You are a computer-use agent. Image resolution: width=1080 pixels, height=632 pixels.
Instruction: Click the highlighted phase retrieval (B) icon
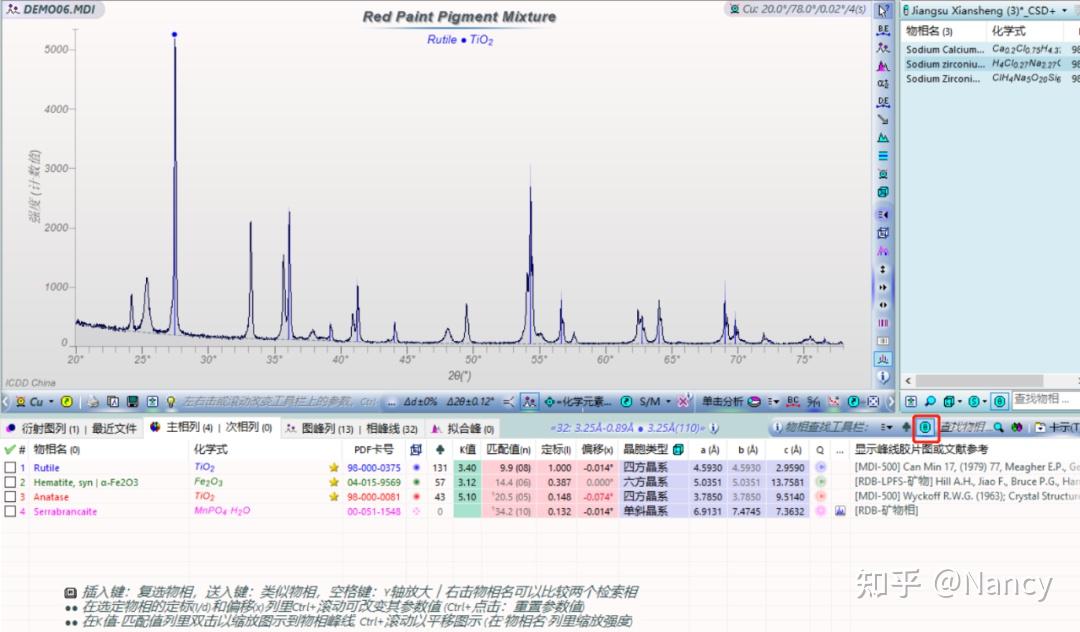click(x=925, y=427)
